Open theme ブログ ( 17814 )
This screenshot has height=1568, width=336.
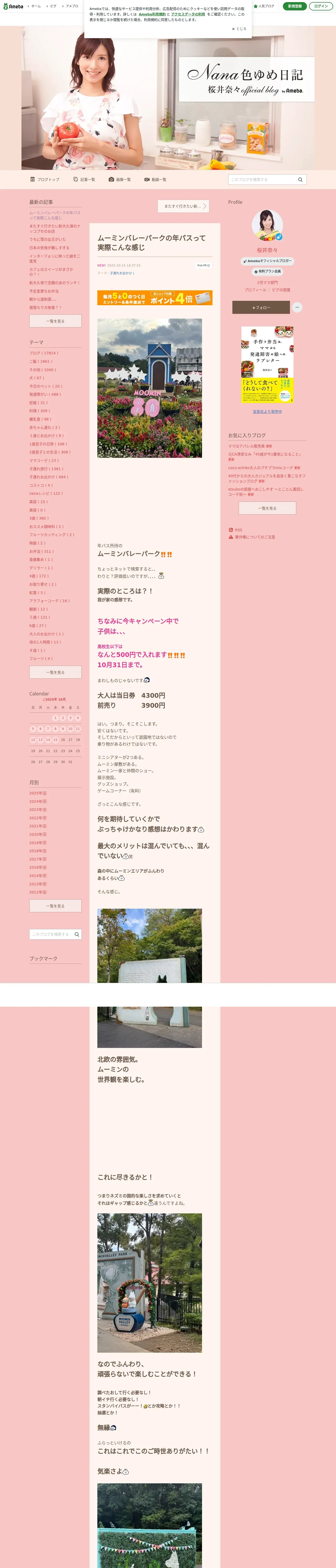44,353
